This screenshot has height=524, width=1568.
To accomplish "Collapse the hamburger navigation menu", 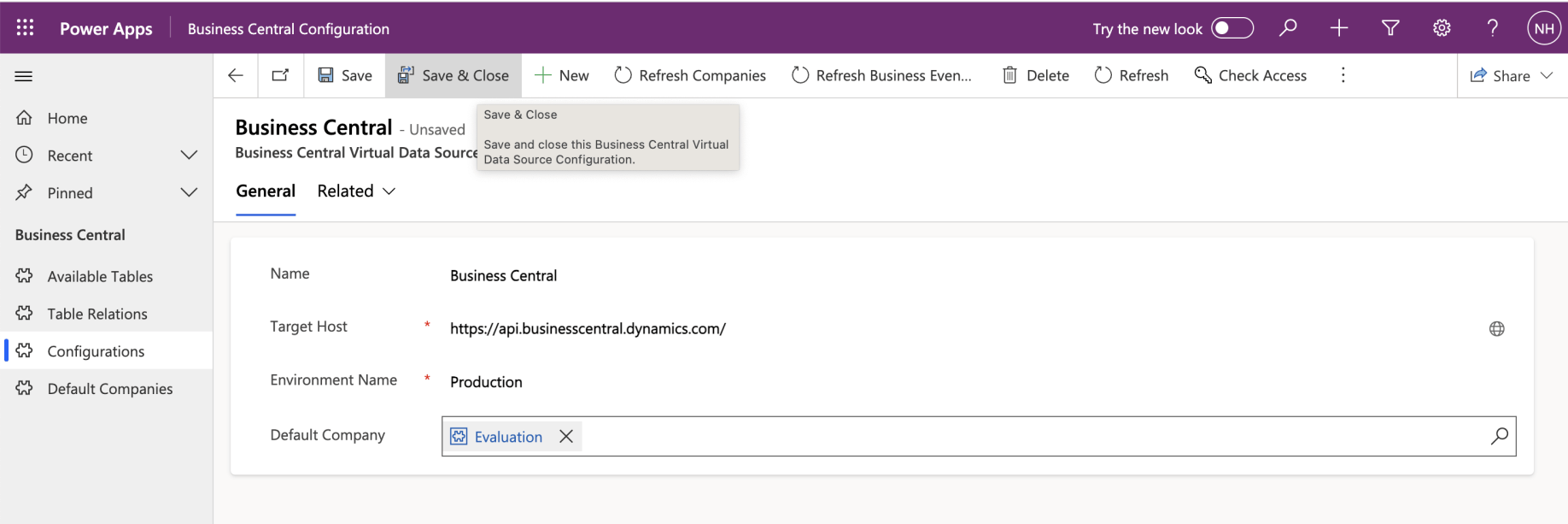I will [24, 76].
